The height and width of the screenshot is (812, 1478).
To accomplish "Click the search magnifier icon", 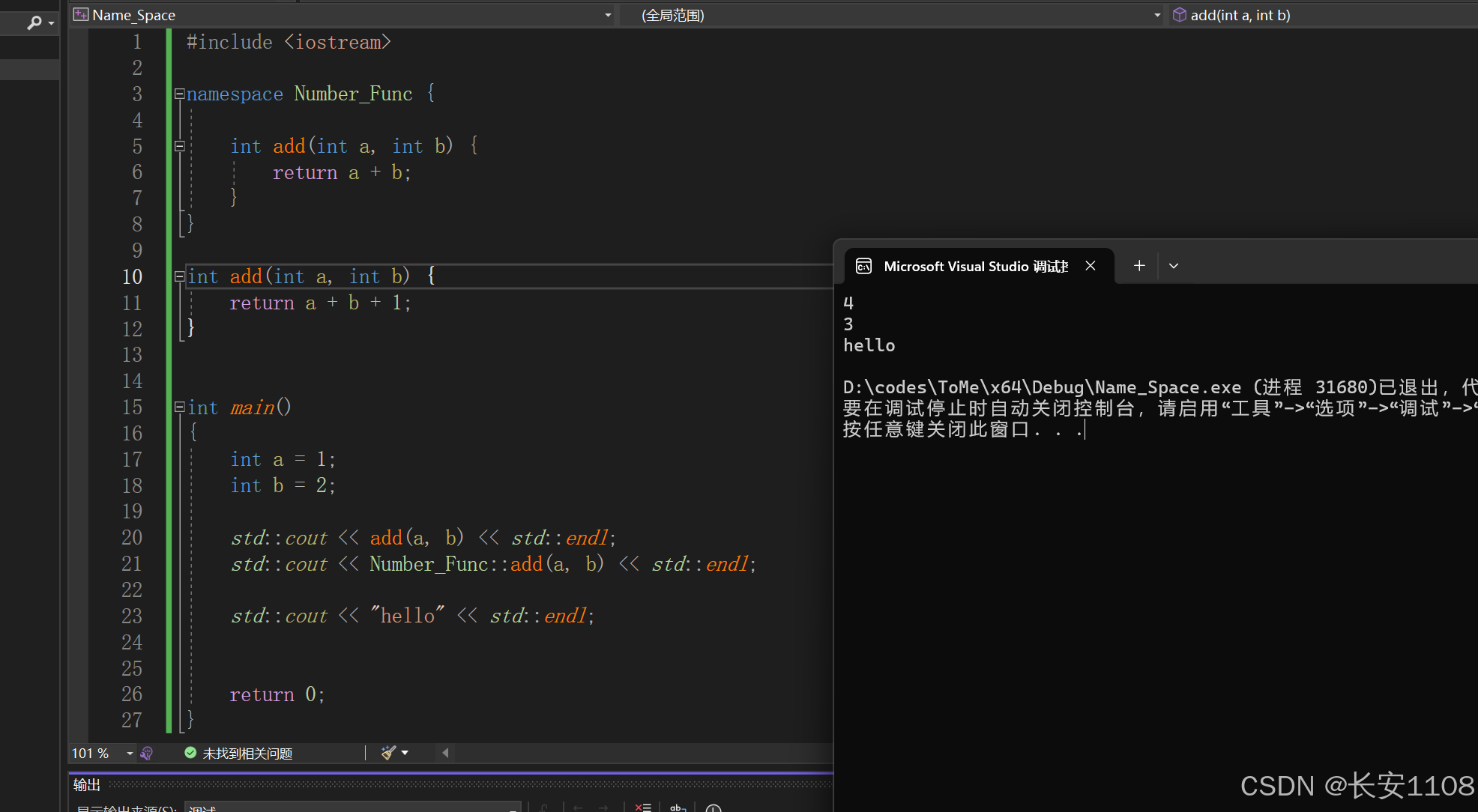I will (34, 23).
